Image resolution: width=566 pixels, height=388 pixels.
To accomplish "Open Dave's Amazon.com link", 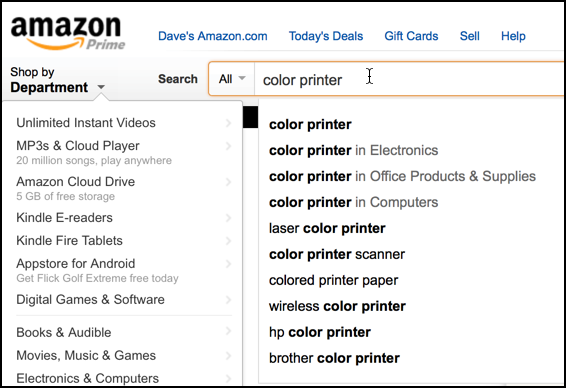I will click(x=213, y=36).
